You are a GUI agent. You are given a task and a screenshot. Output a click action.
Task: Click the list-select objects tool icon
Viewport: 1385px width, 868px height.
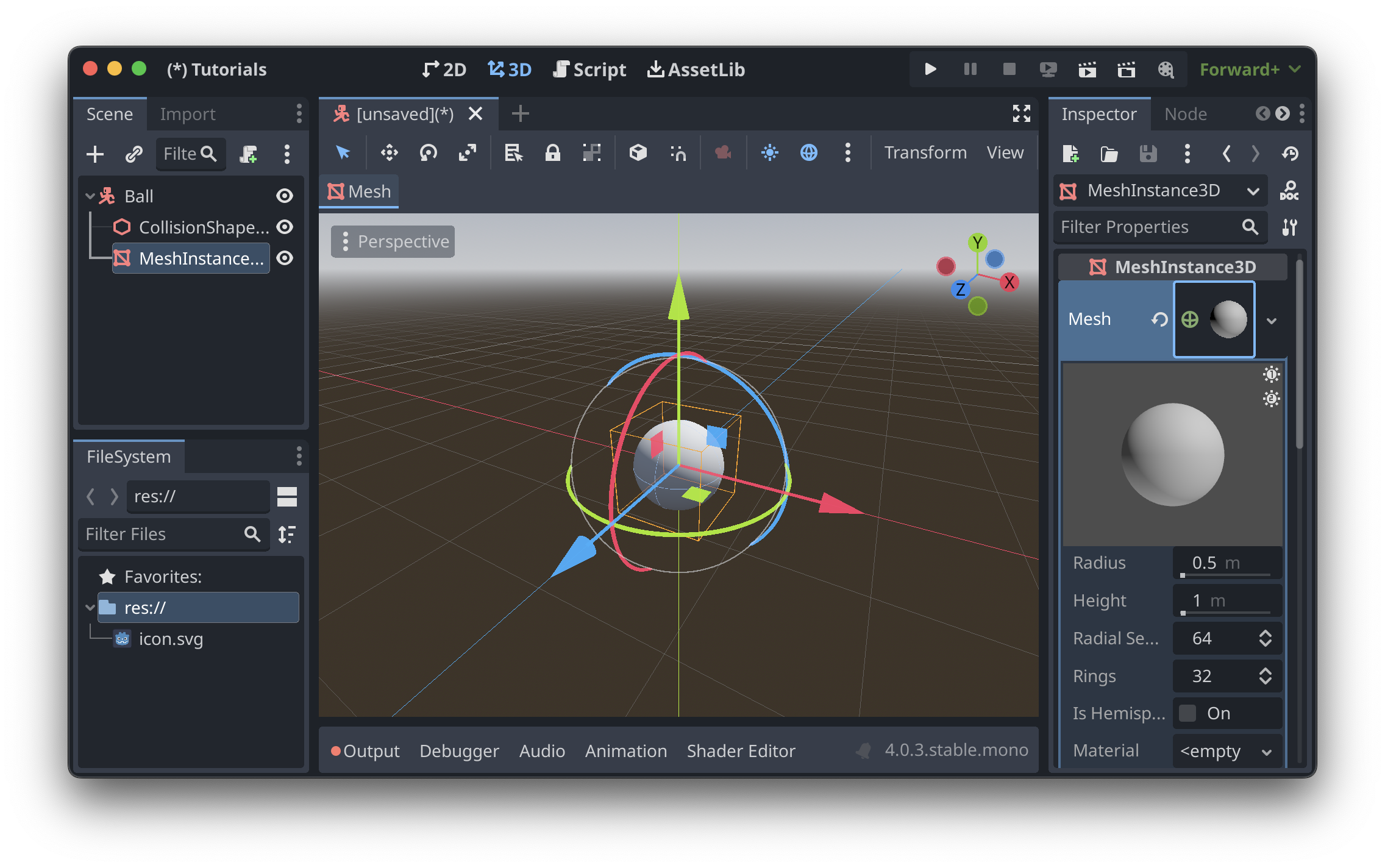point(513,152)
